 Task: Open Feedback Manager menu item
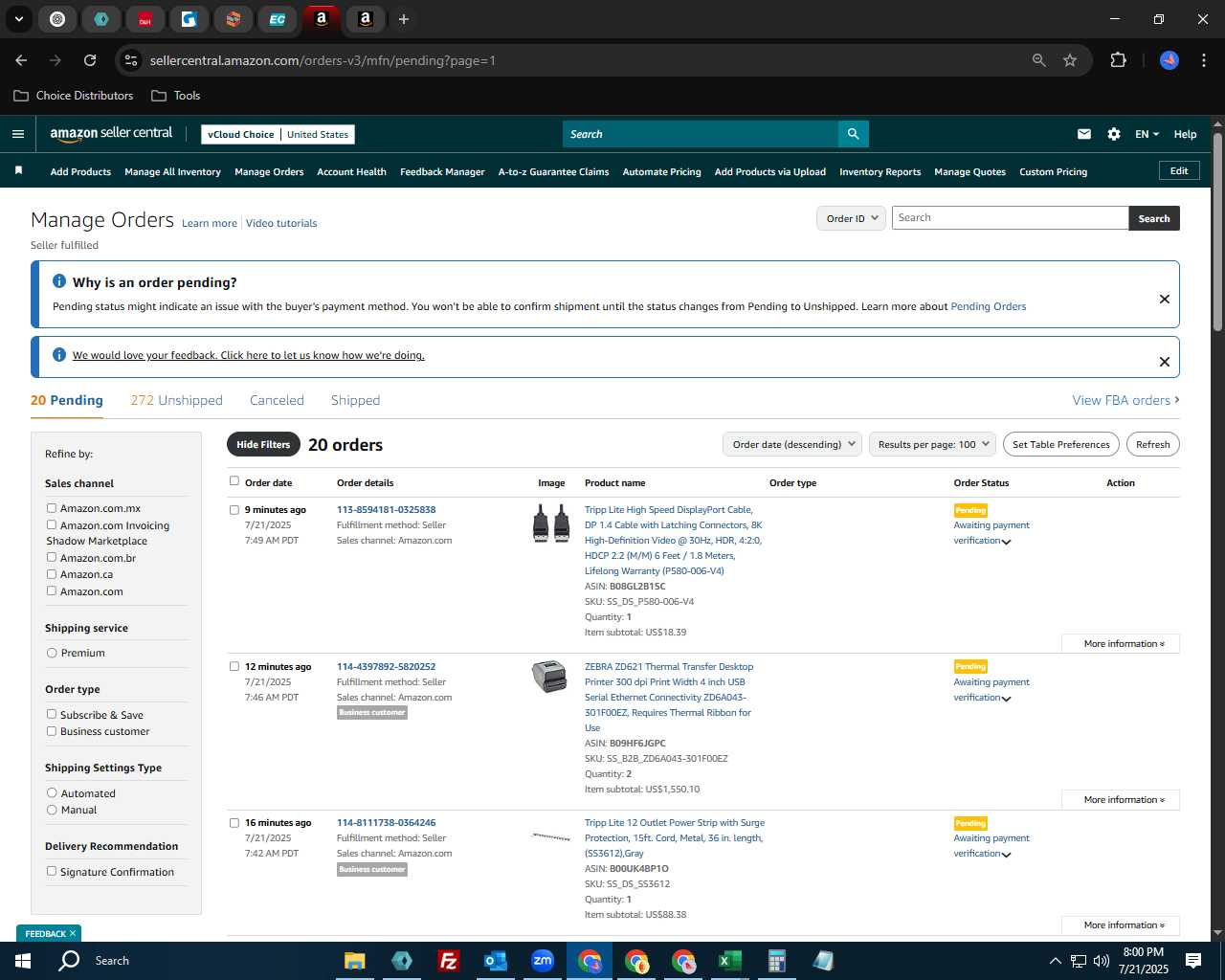[x=442, y=171]
